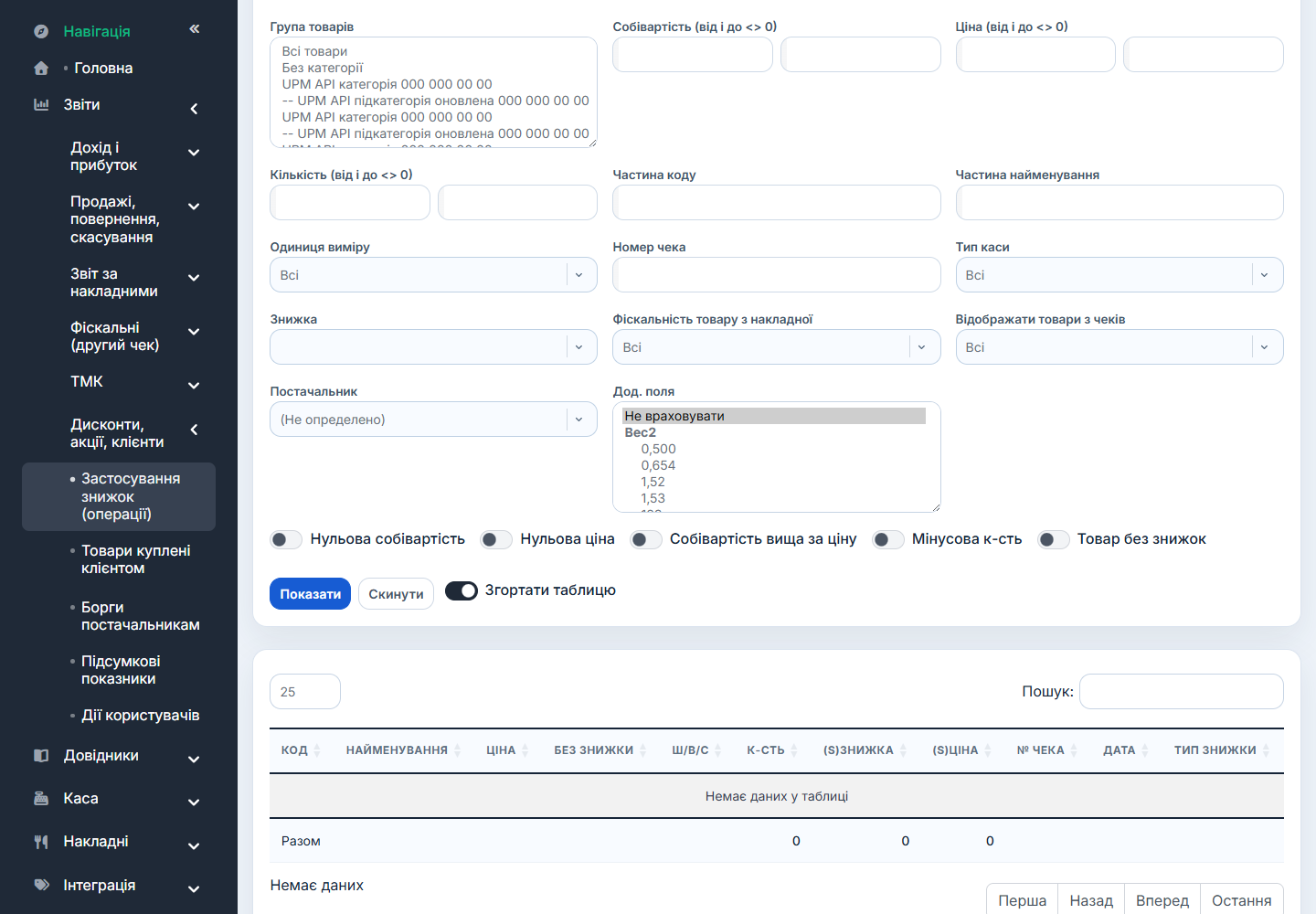
Task: Click the Скинути button
Action: (x=396, y=594)
